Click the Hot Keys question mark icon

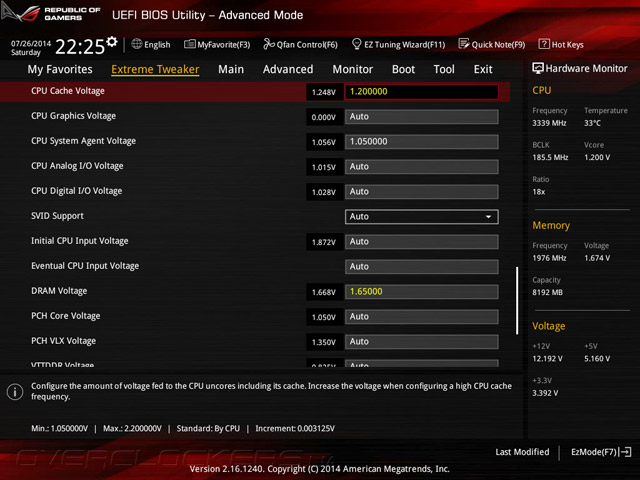pos(544,44)
